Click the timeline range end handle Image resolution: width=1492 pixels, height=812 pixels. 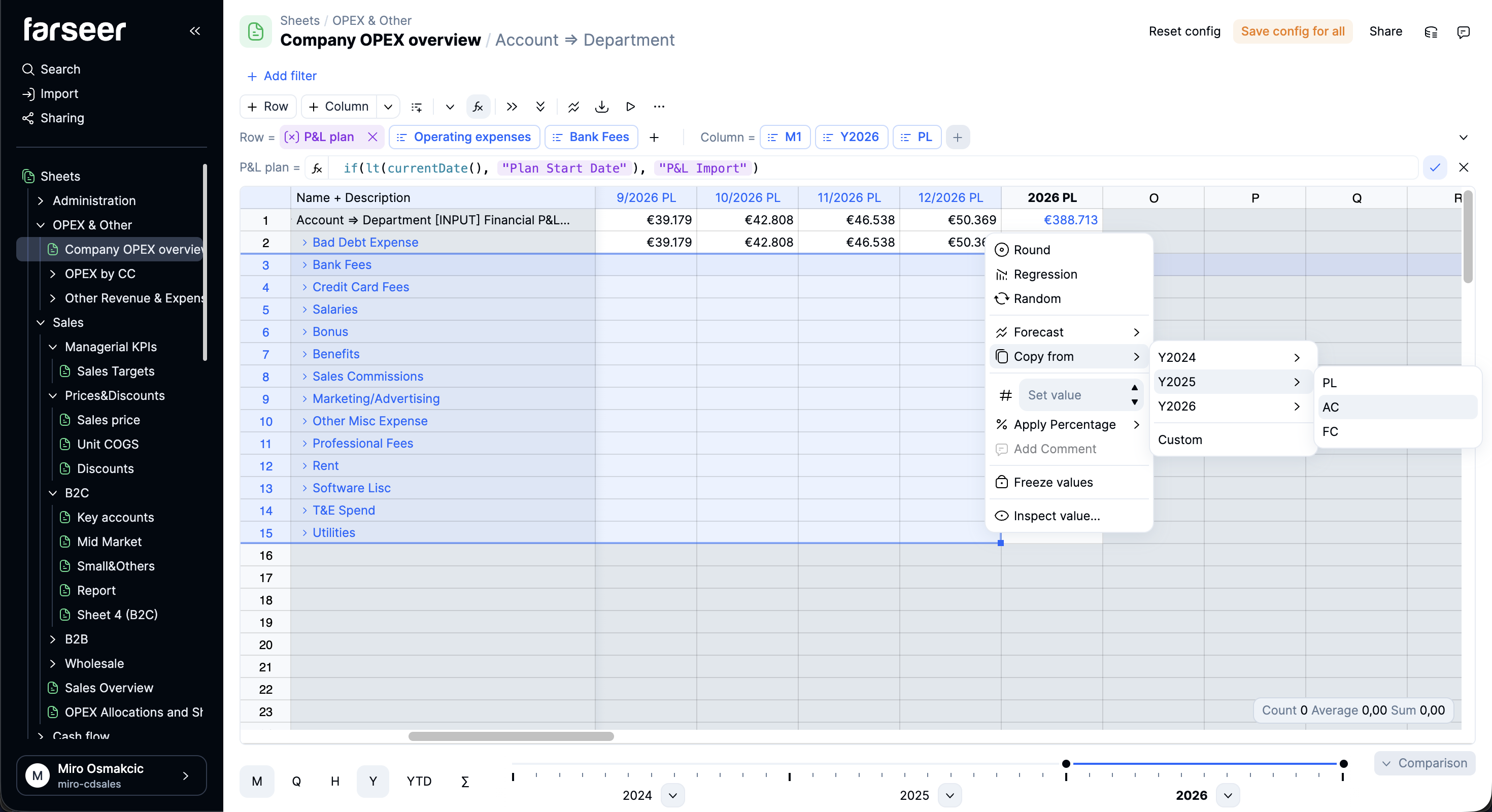1343,763
